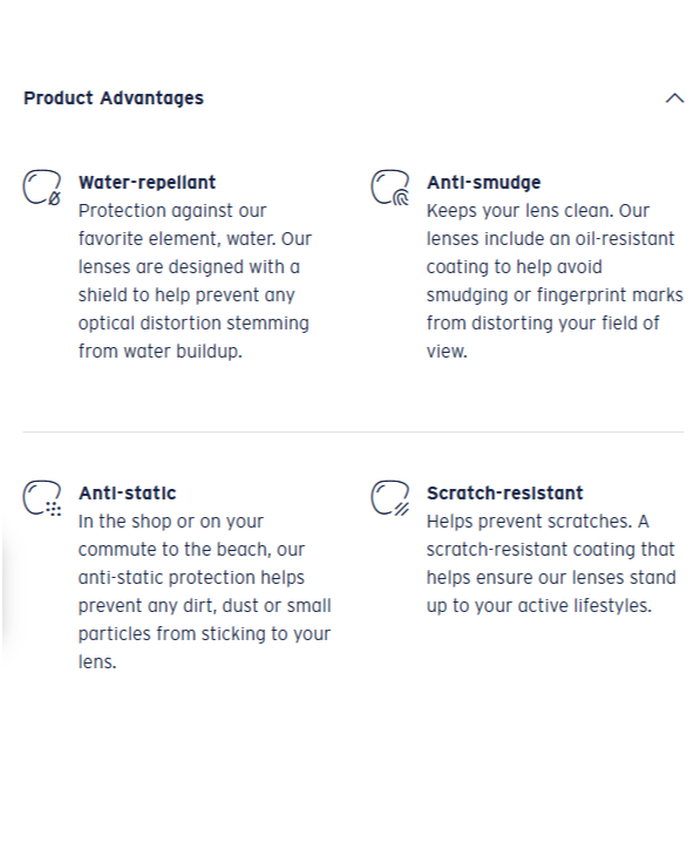The width and height of the screenshot is (700, 850).
Task: Click the anti-smudge fingerprint lens icon
Action: 390,188
